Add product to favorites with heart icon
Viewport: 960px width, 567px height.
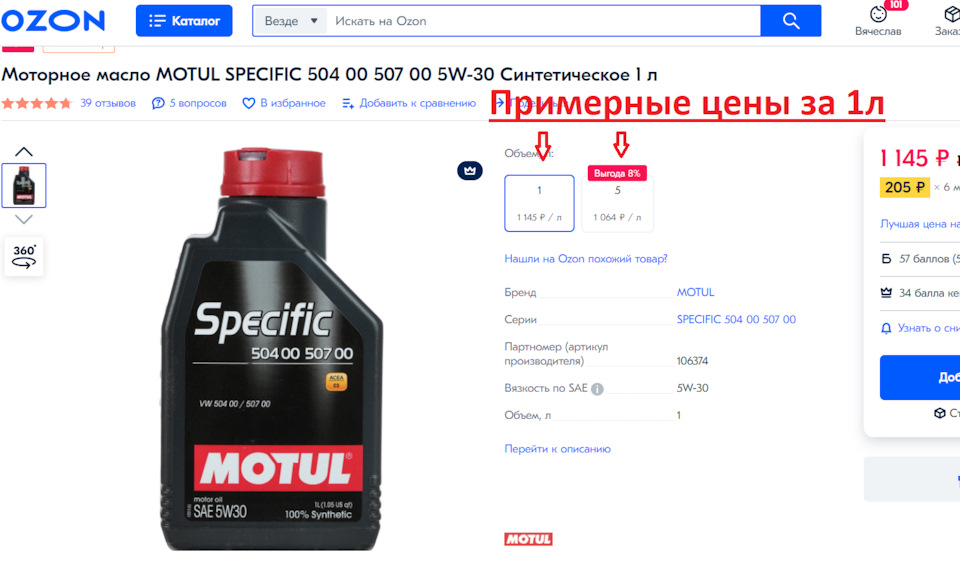pos(249,103)
